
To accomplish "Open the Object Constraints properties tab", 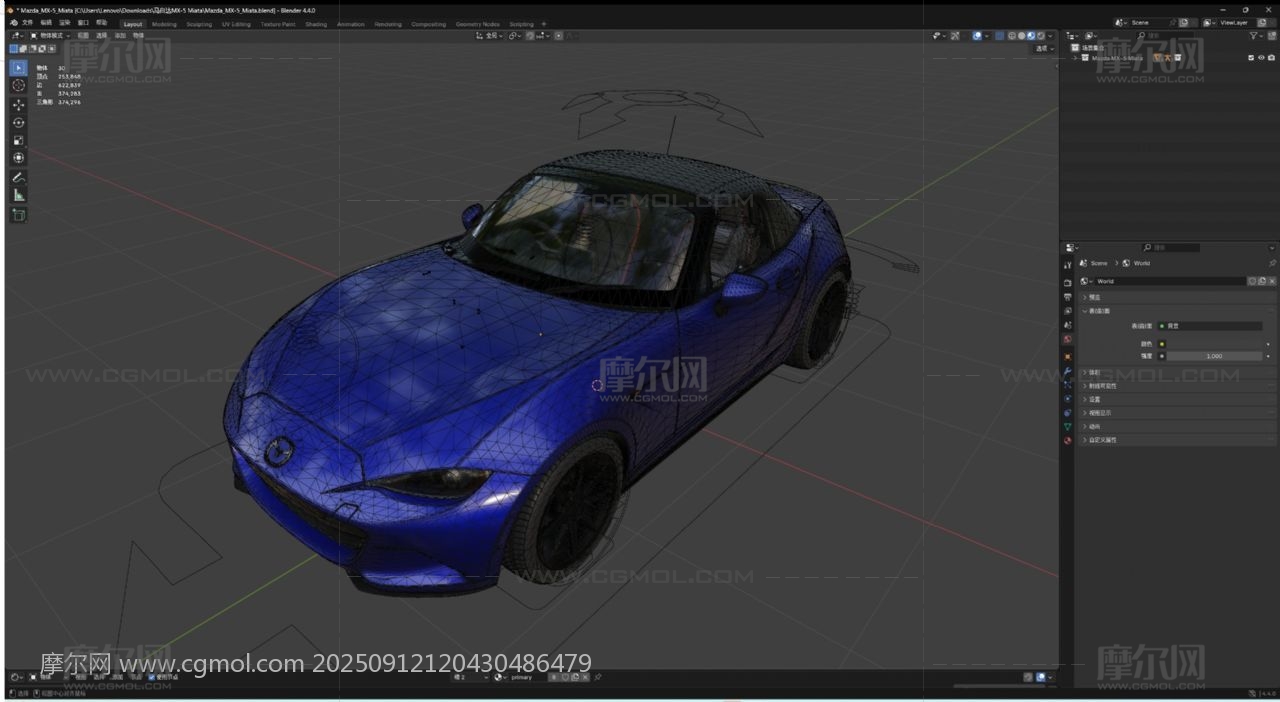I will [x=1068, y=412].
